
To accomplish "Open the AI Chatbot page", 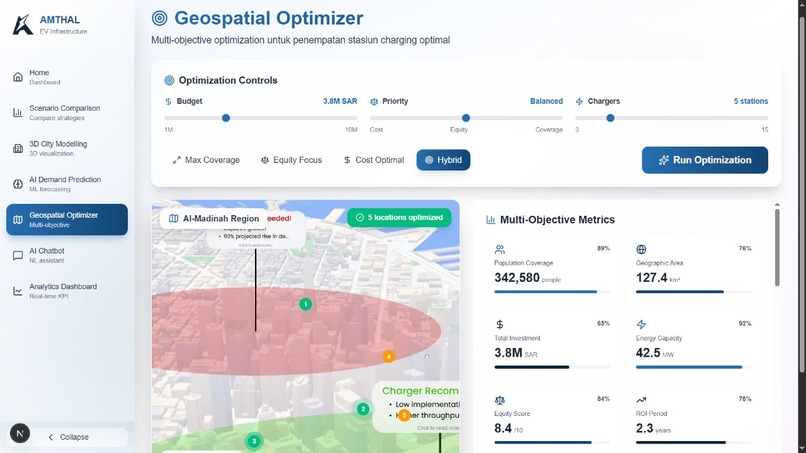I will (67, 256).
